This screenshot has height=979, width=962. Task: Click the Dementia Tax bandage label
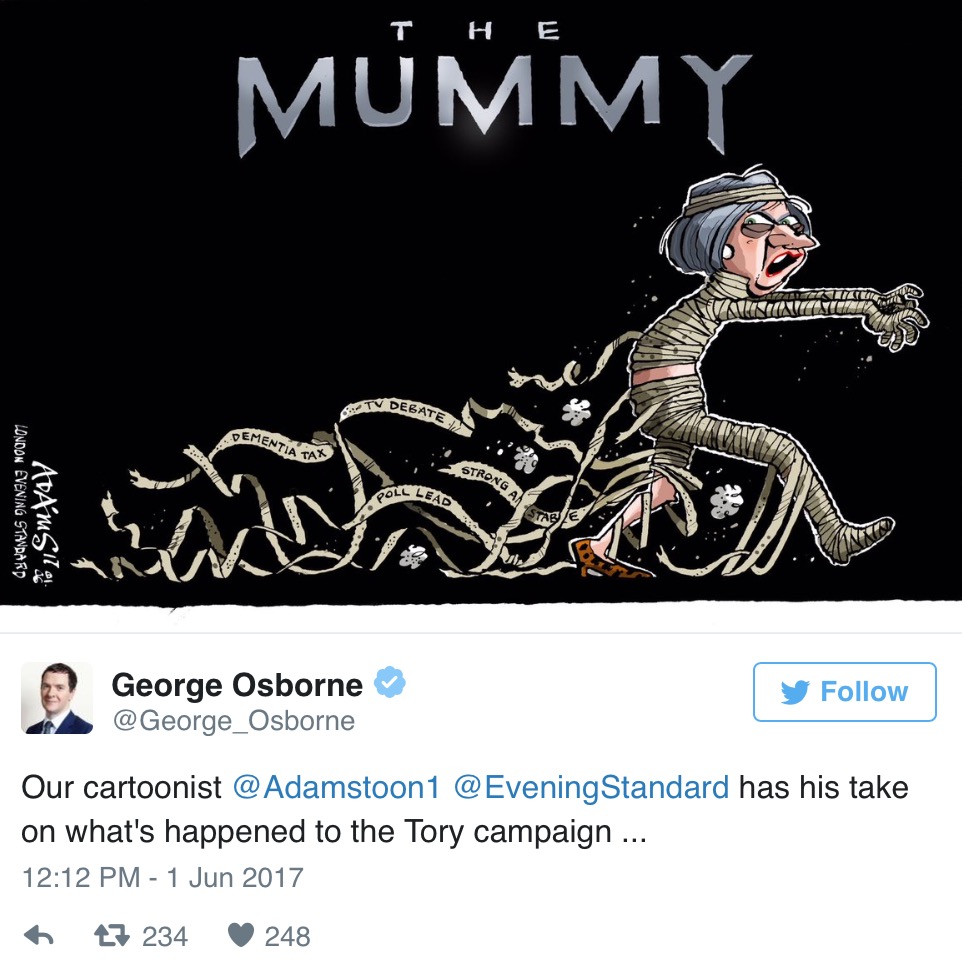tap(279, 445)
